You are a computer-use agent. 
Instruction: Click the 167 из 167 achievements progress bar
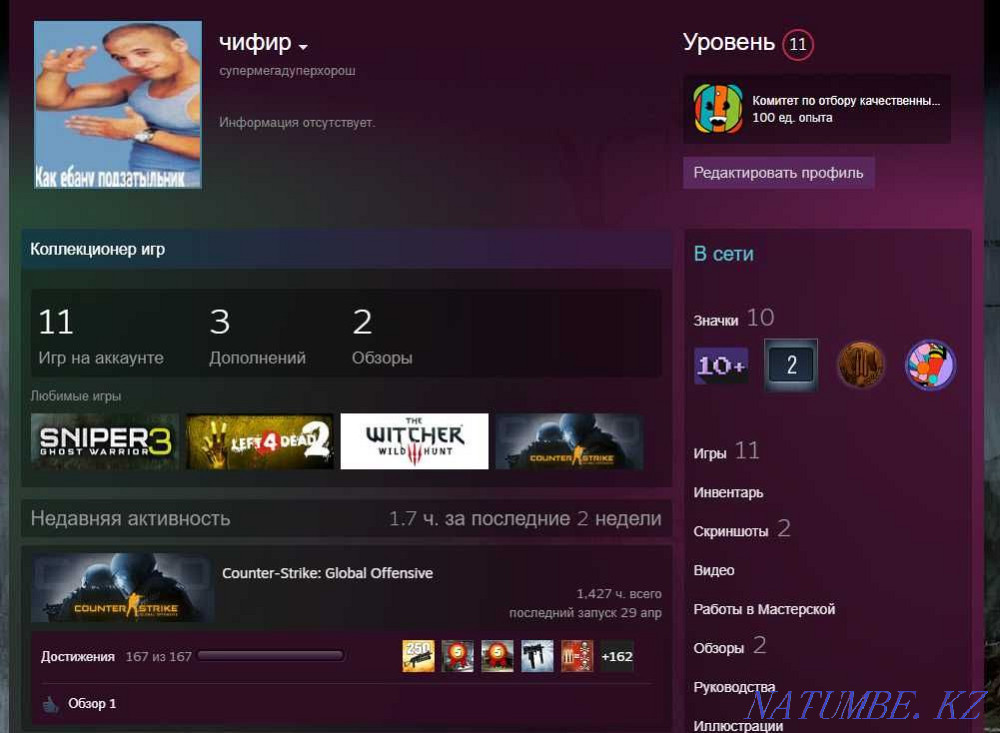pyautogui.click(x=270, y=656)
